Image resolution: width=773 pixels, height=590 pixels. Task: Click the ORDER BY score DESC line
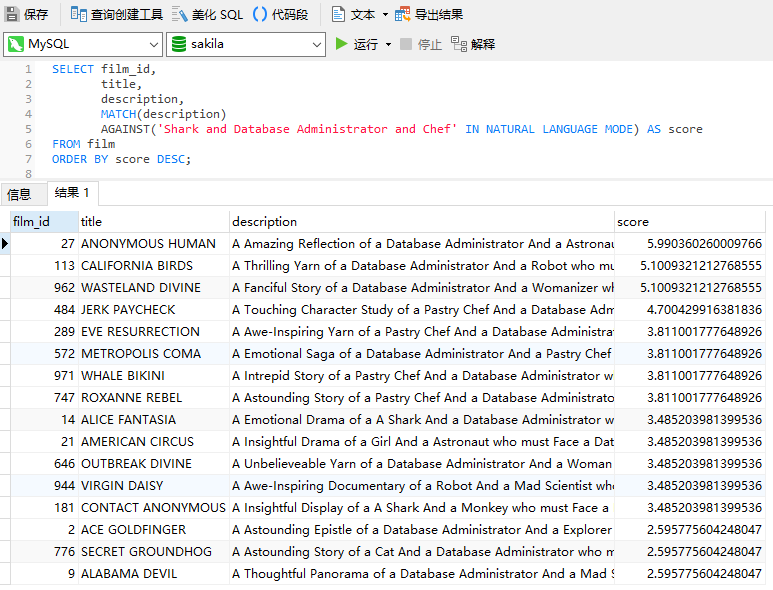[121, 159]
